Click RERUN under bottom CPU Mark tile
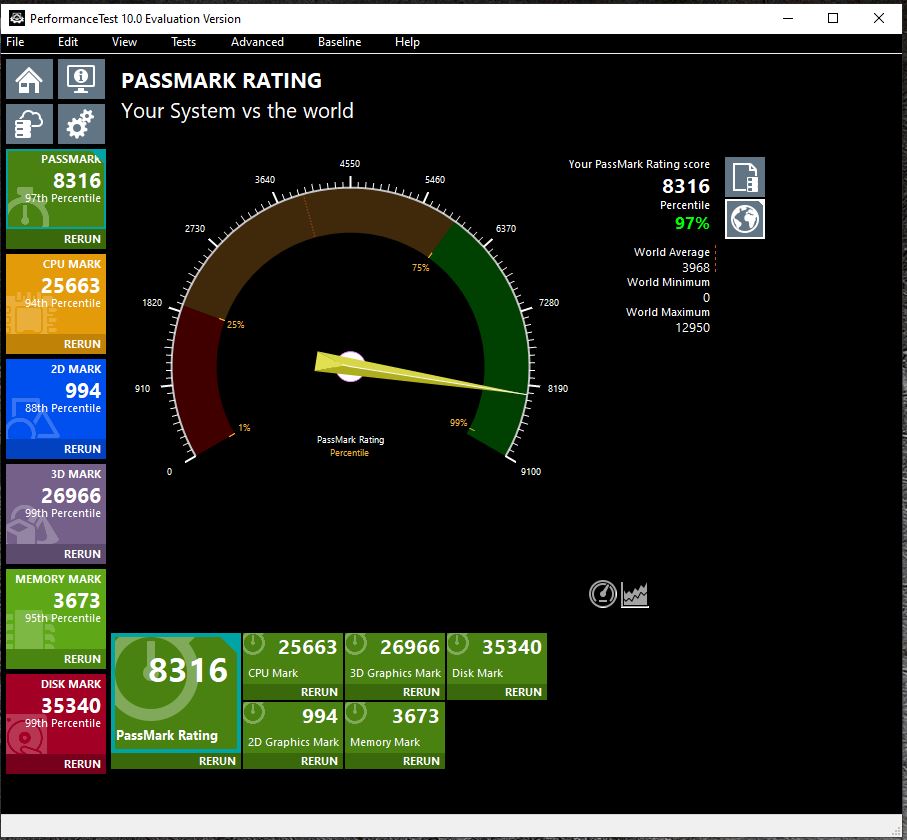Image resolution: width=907 pixels, height=840 pixels. pos(319,692)
